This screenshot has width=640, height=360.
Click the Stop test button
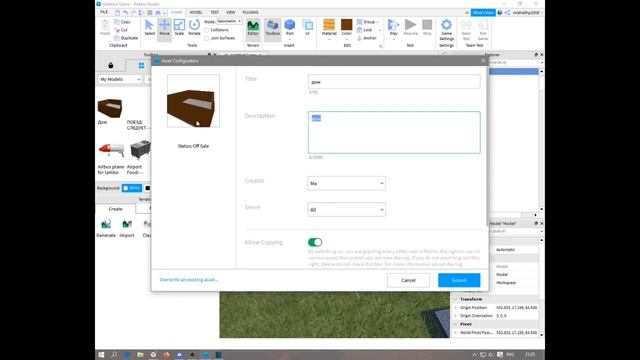point(427,28)
